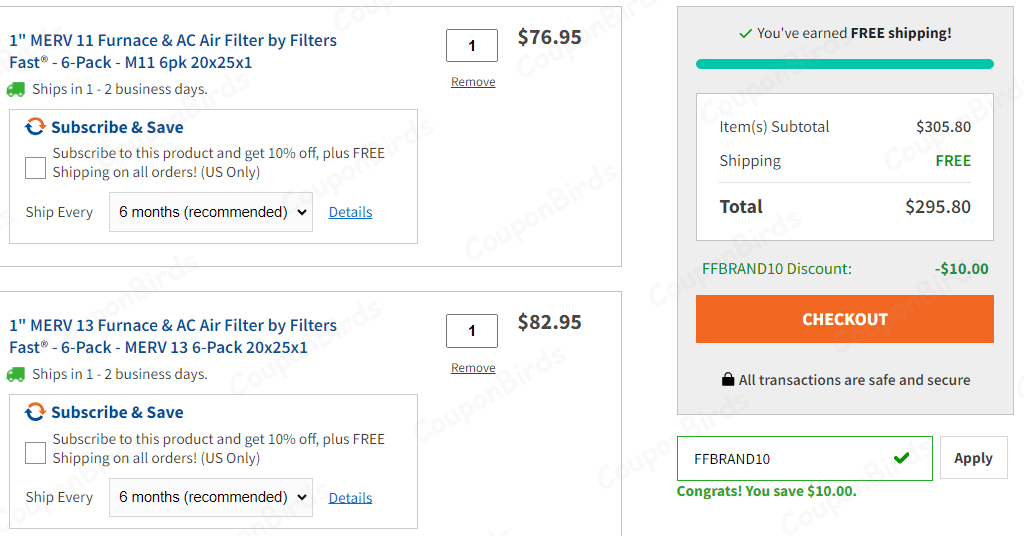
Task: Remove the MERV 13 filter from cart
Action: click(473, 368)
